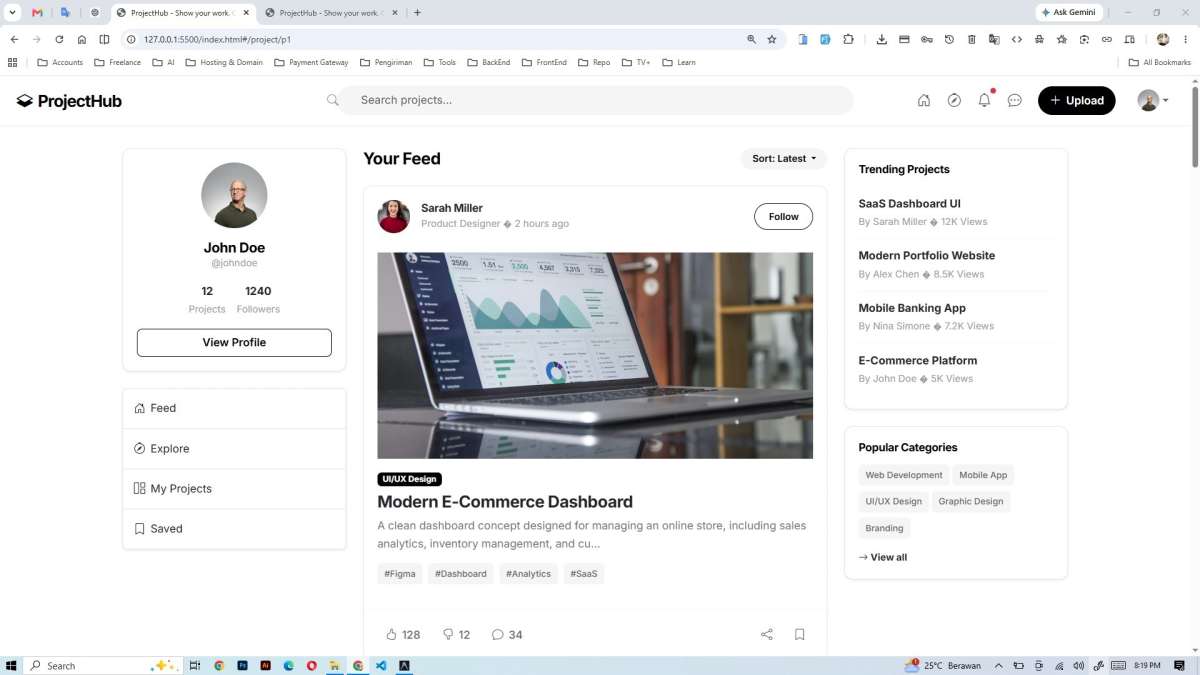Like the Modern E-Commerce Dashboard post

[403, 634]
